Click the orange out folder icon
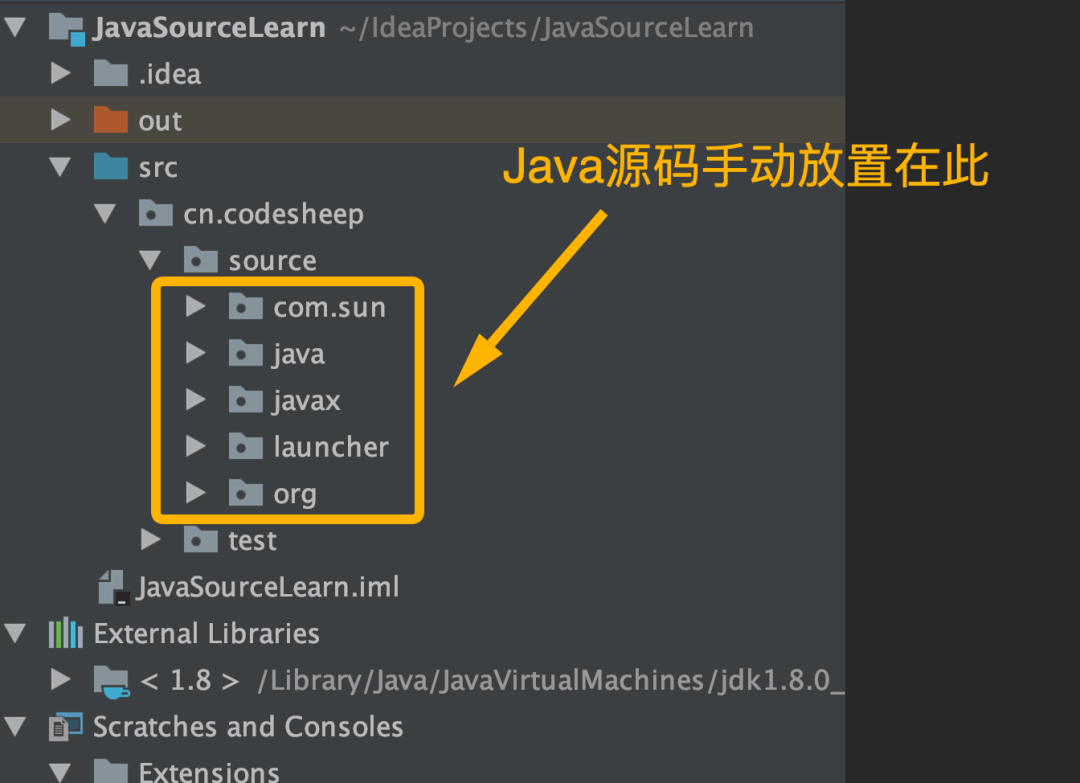This screenshot has width=1080, height=783. [110, 121]
